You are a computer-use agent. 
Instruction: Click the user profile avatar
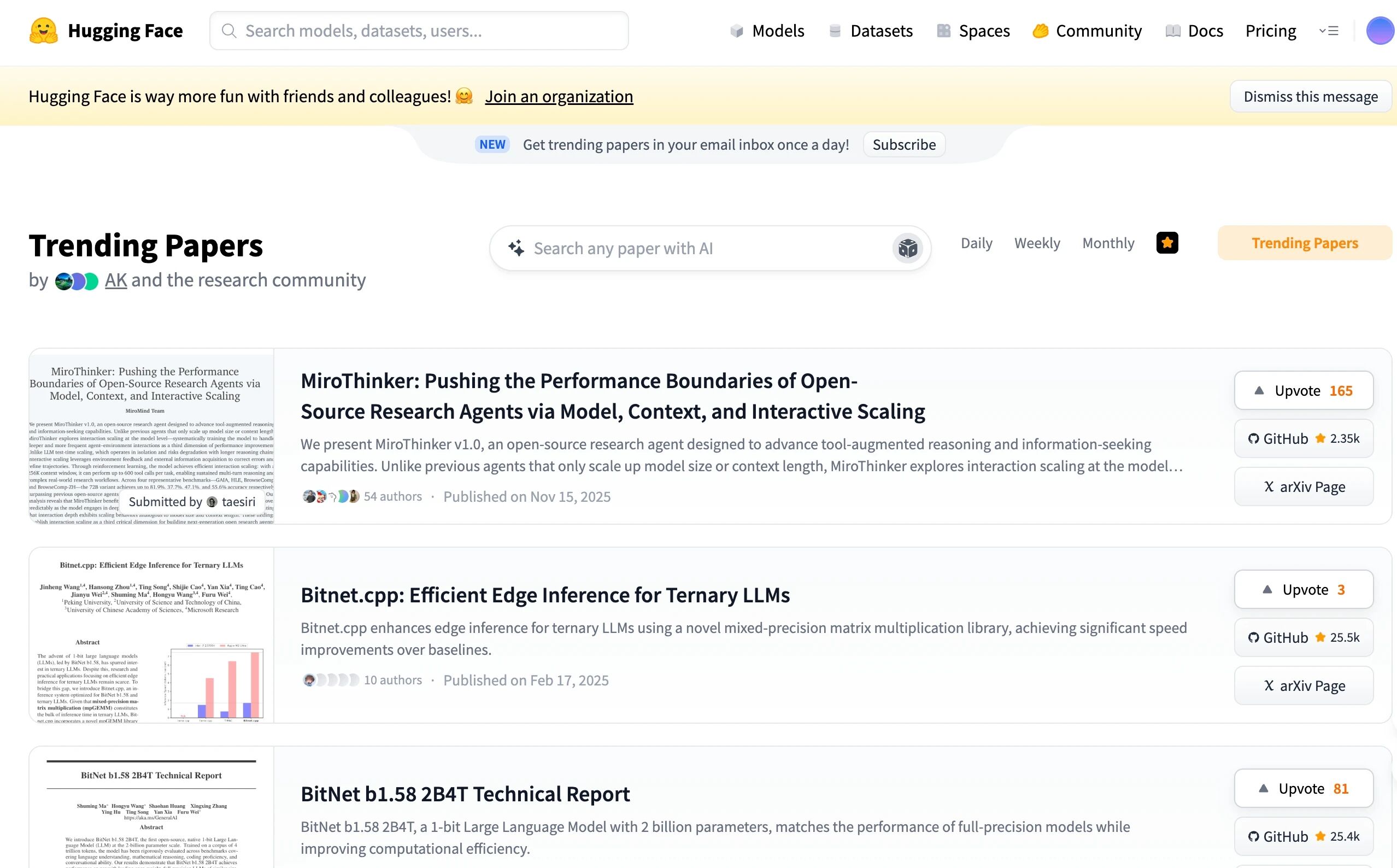point(1379,31)
